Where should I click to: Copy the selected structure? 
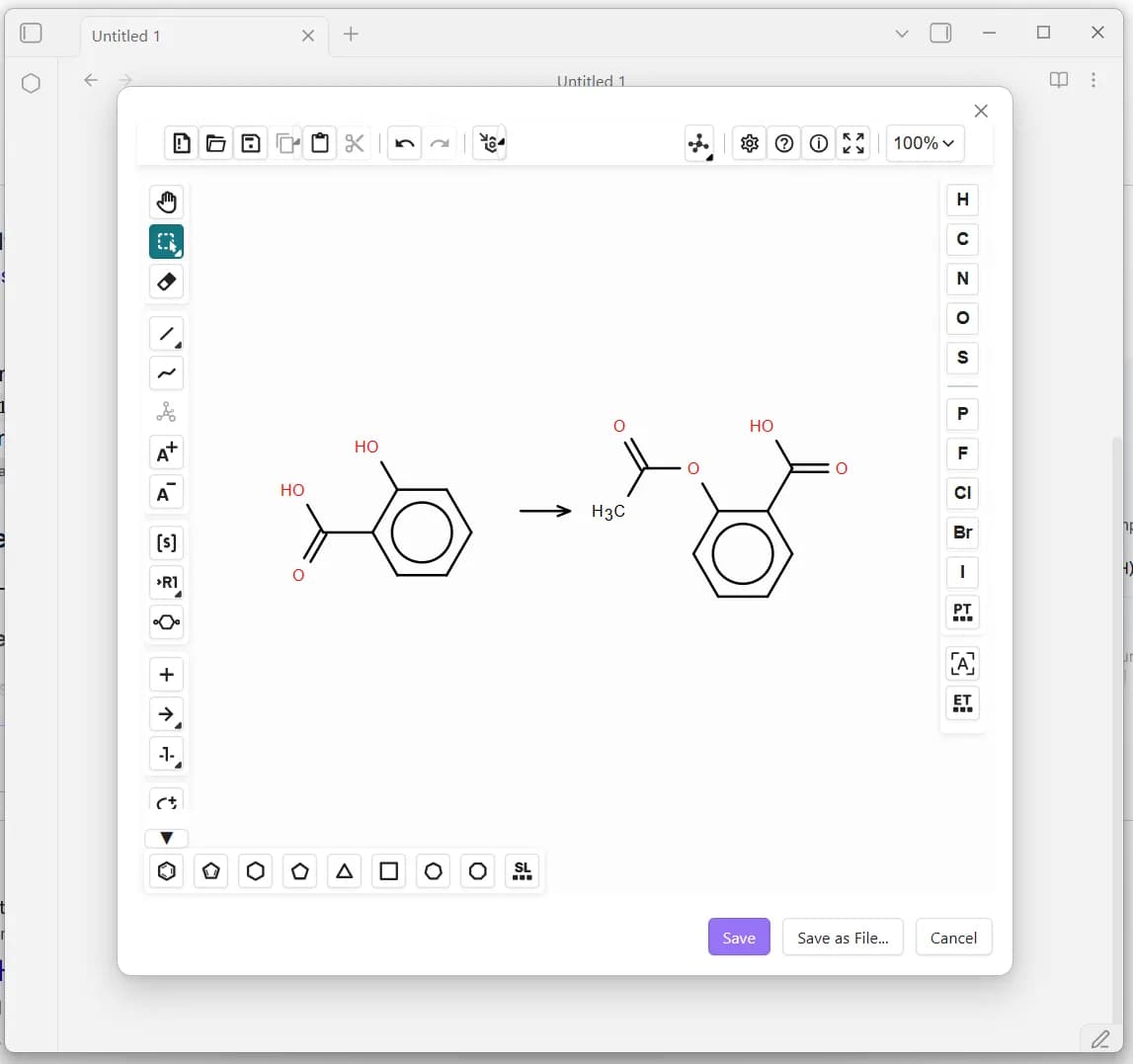coord(285,143)
